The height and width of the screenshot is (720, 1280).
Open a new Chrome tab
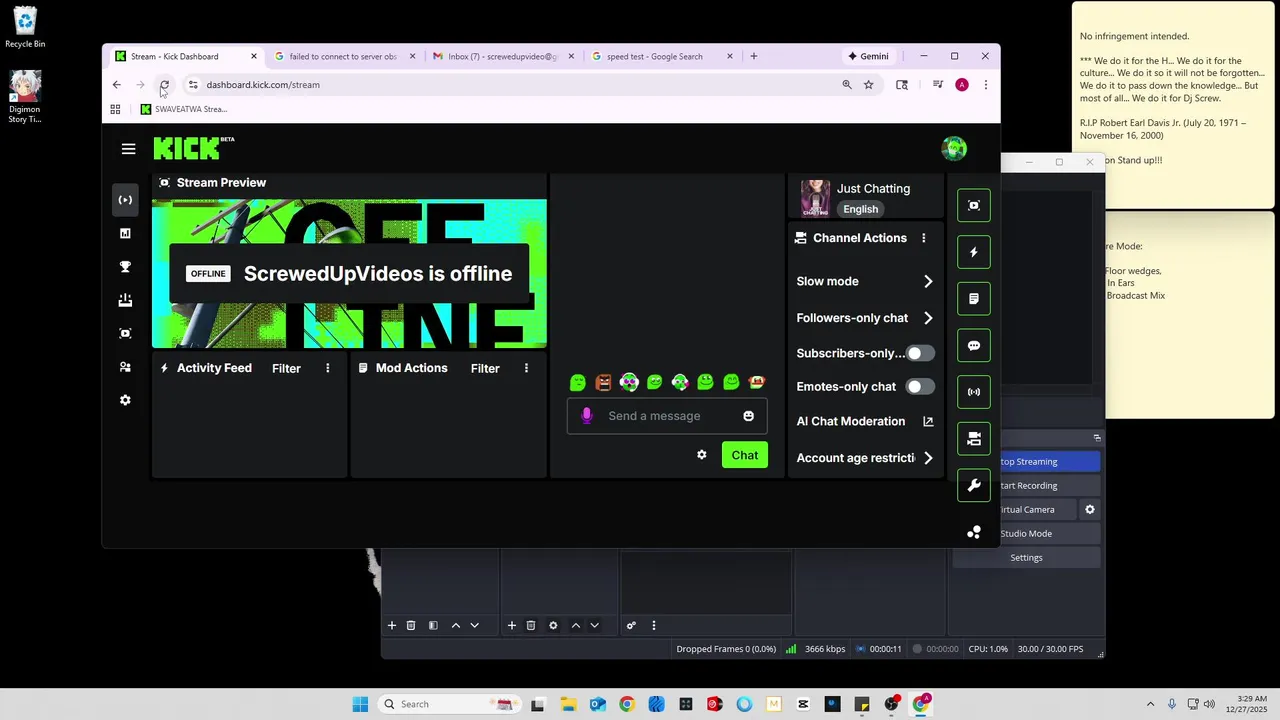[754, 56]
